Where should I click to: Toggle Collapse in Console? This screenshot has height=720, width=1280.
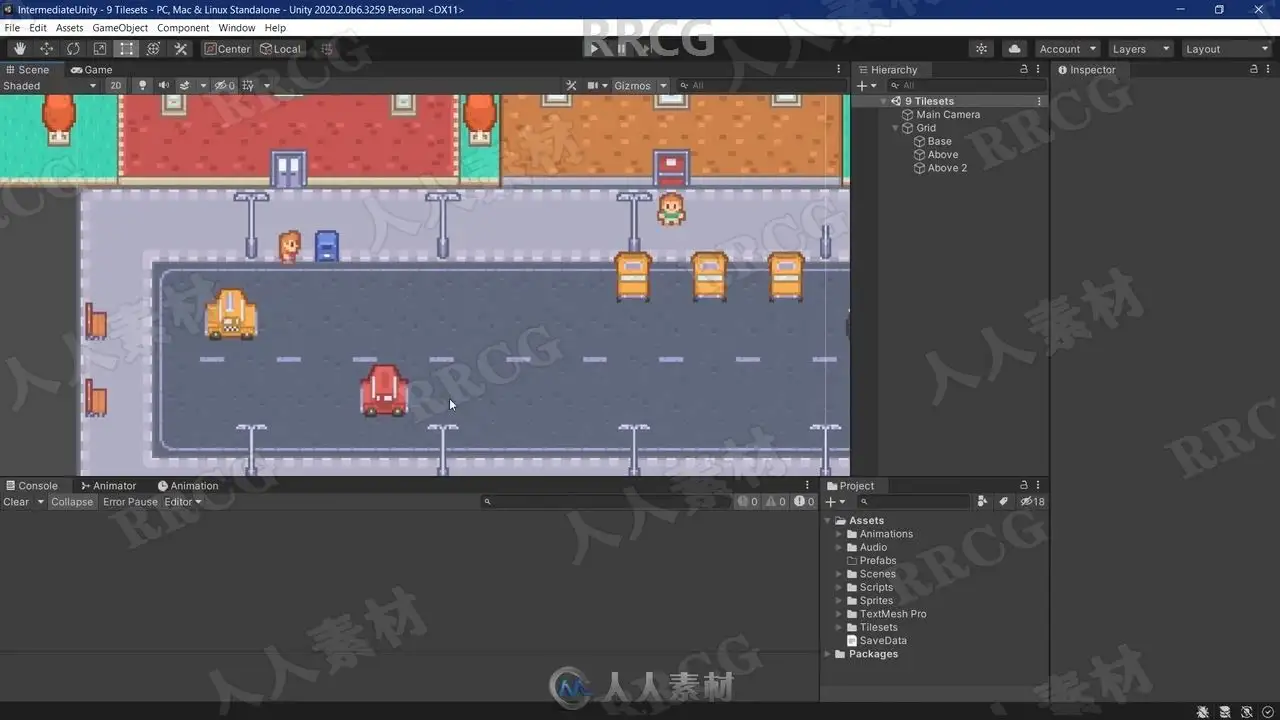(72, 502)
